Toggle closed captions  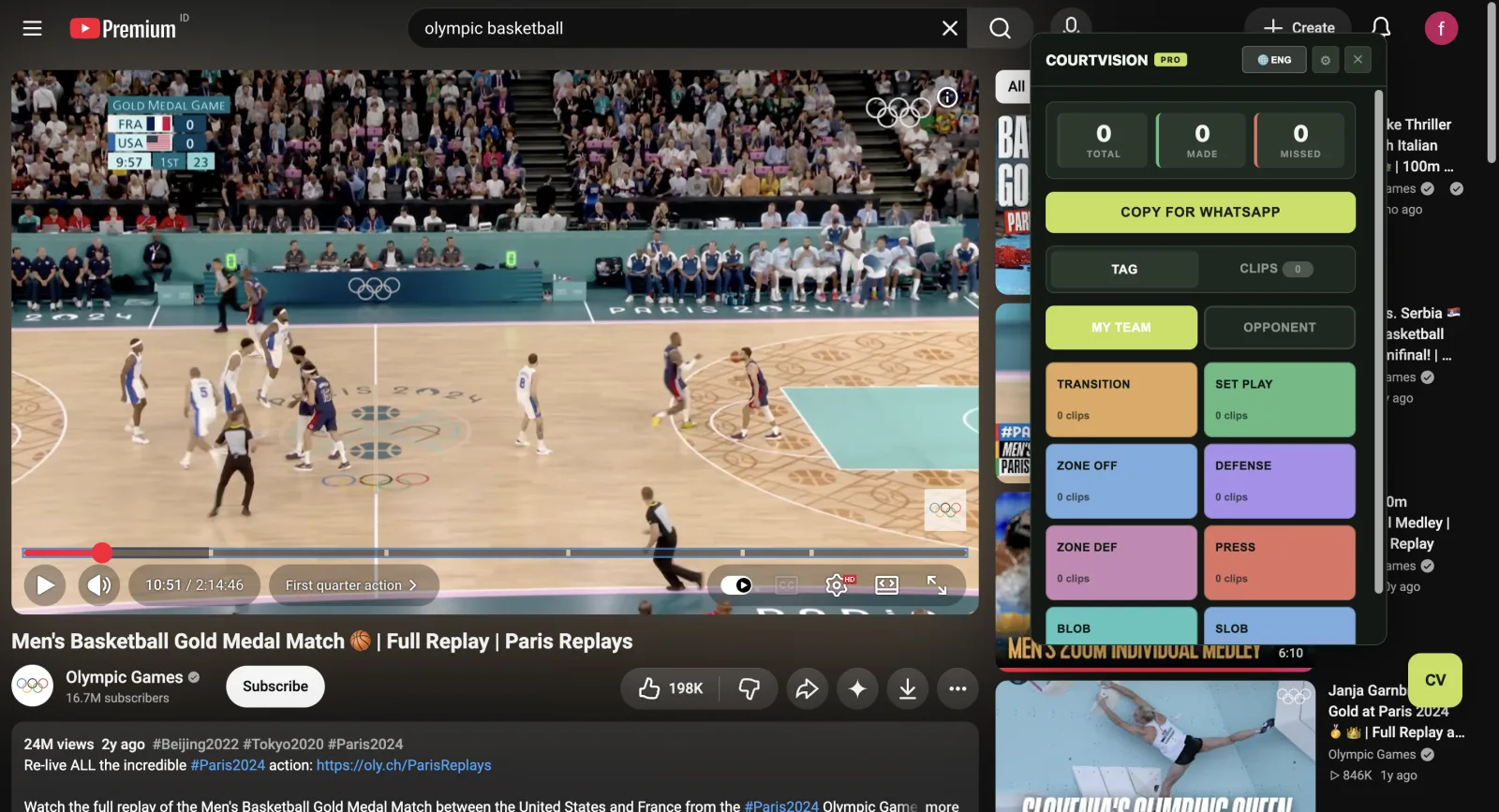[786, 585]
